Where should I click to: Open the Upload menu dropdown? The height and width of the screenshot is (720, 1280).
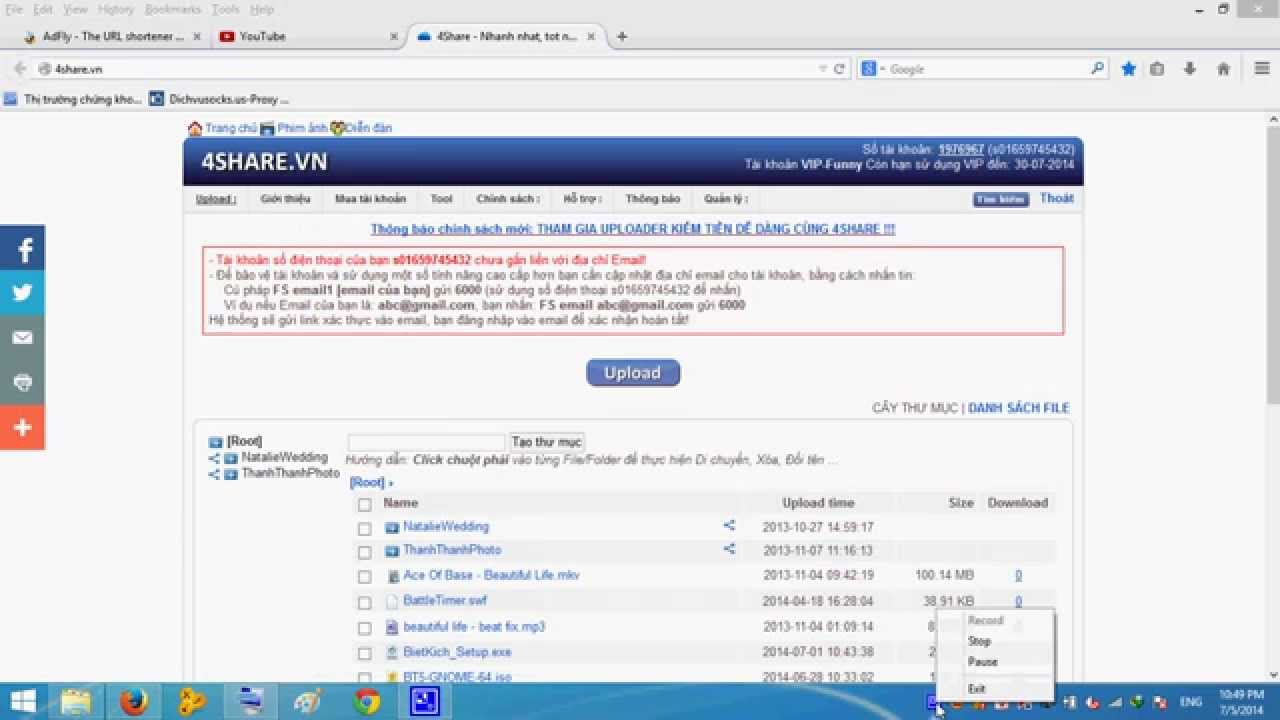coord(215,199)
